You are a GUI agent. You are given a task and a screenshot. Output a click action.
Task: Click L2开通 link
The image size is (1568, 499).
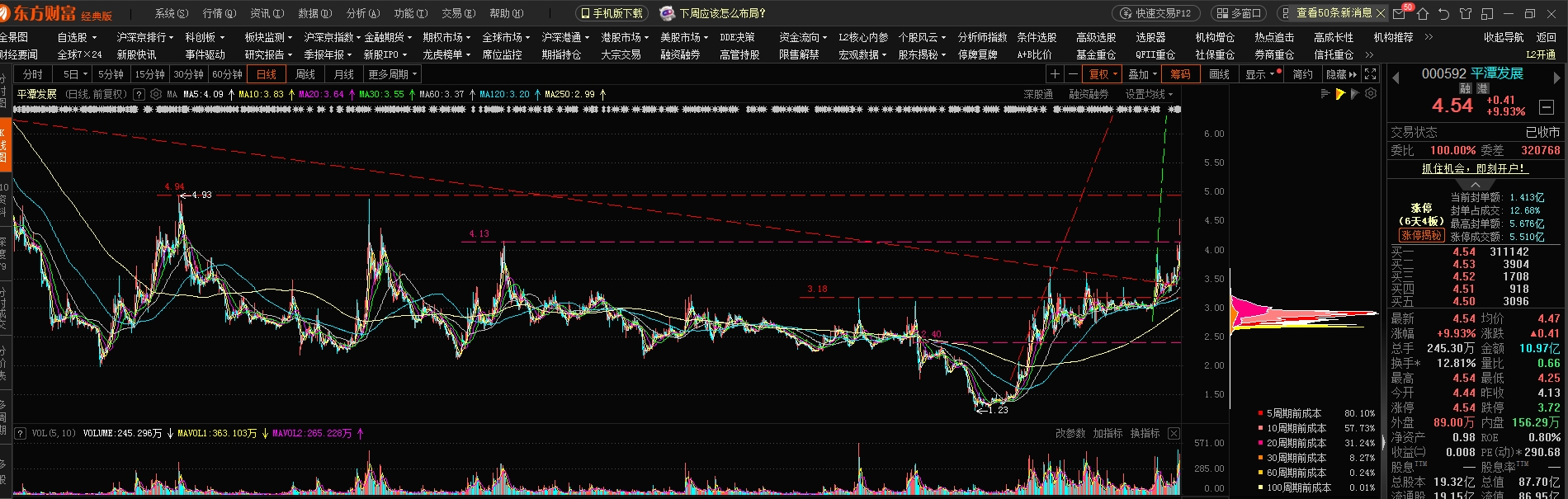pyautogui.click(x=1541, y=54)
